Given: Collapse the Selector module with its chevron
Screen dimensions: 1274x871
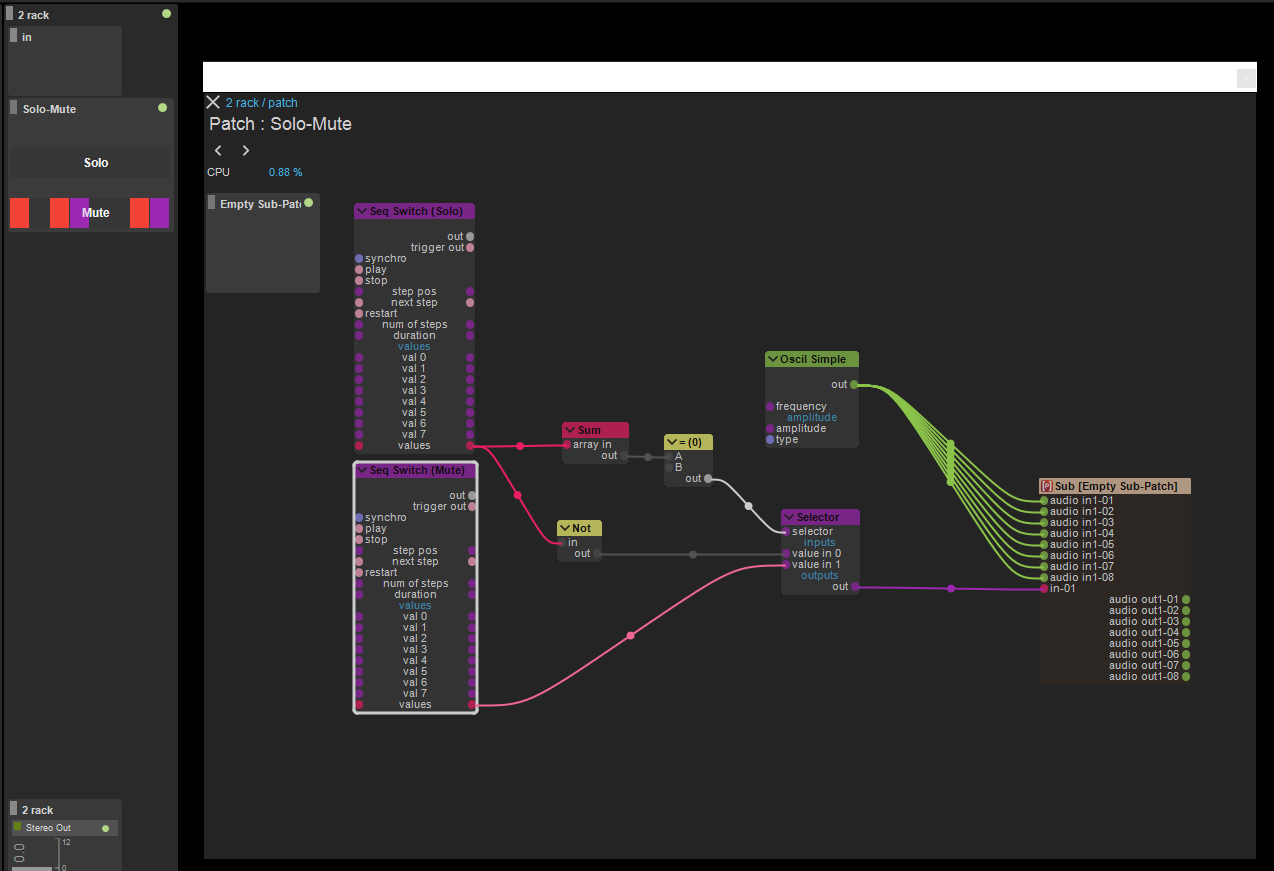Looking at the screenshot, I should tap(789, 518).
